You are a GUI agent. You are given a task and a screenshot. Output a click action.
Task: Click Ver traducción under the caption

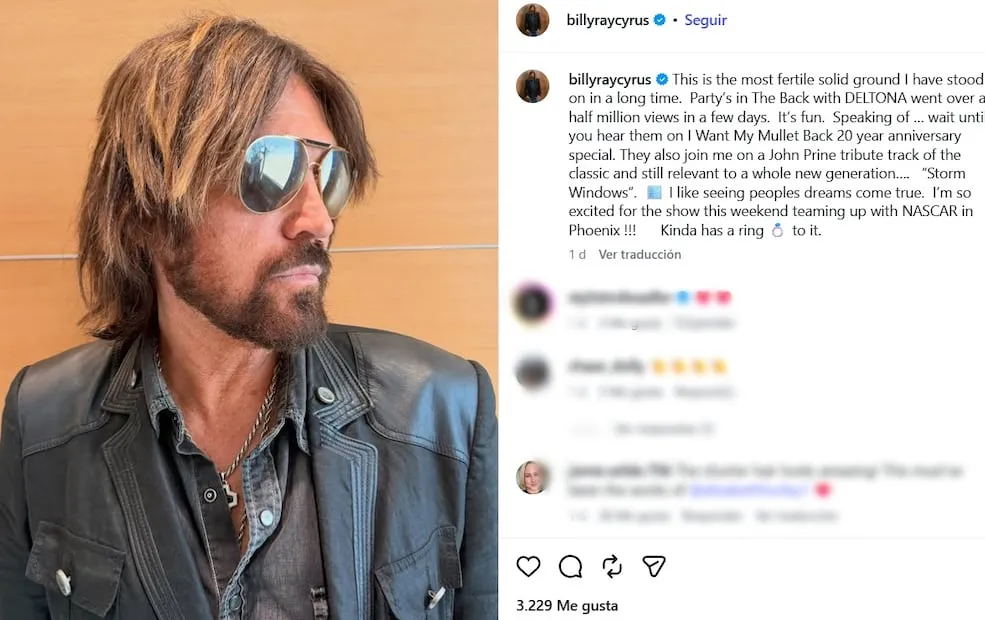pyautogui.click(x=639, y=254)
